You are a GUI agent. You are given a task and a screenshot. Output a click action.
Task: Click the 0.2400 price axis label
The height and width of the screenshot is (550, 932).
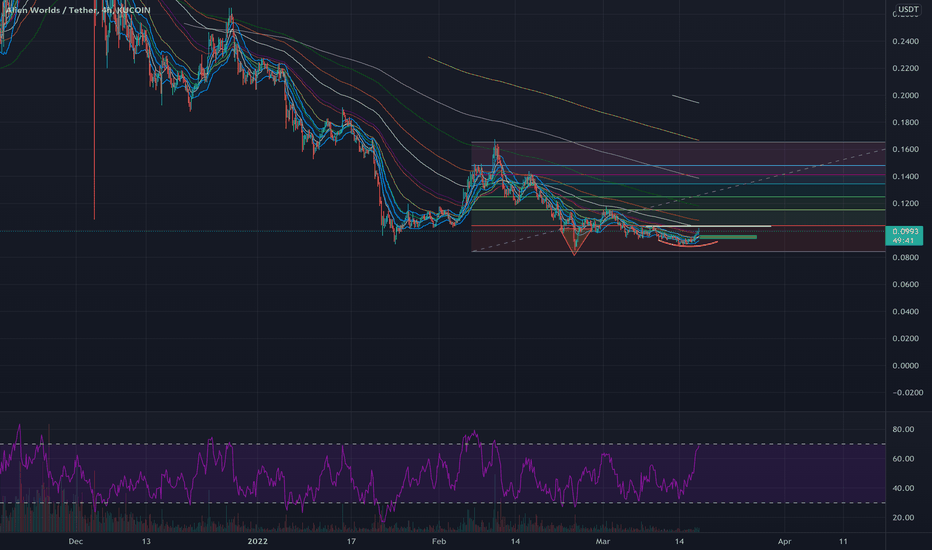click(x=905, y=42)
